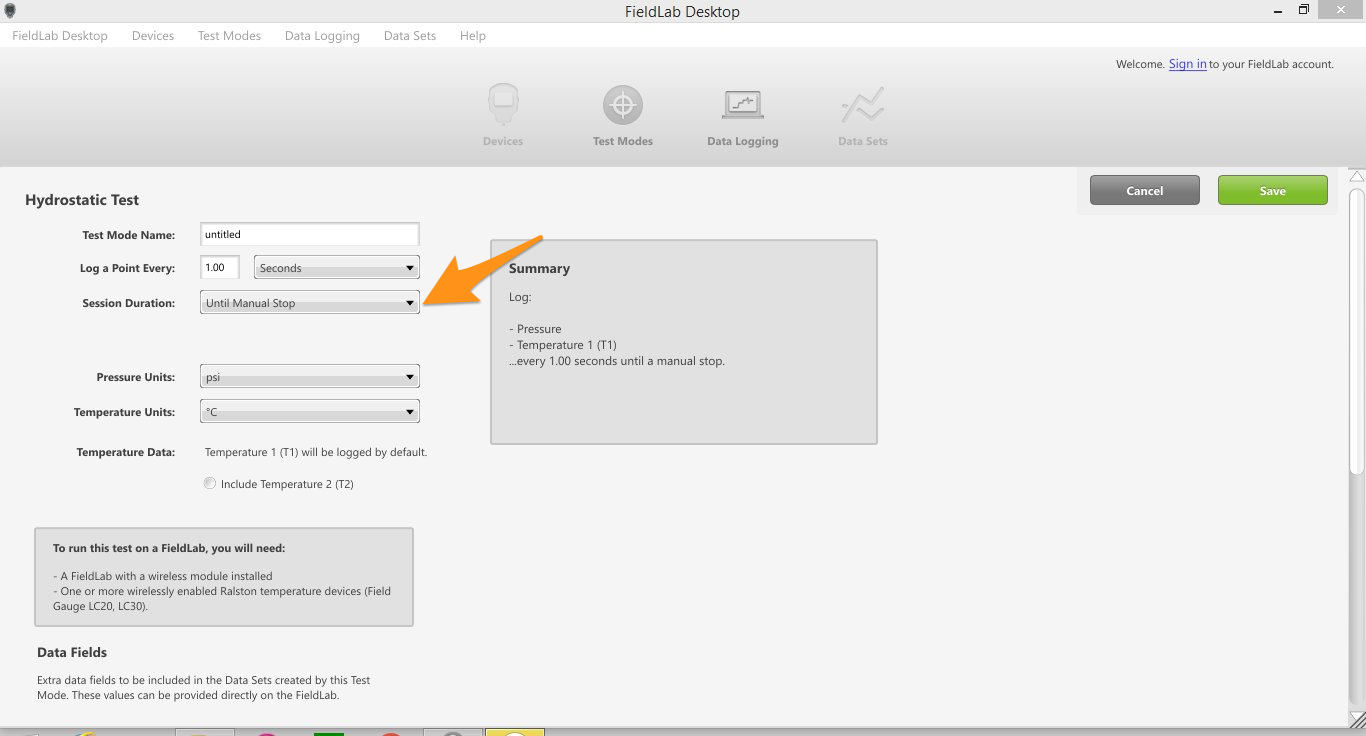Viewport: 1366px width, 736px height.
Task: Open the Devices toolbar icon
Action: pos(503,106)
